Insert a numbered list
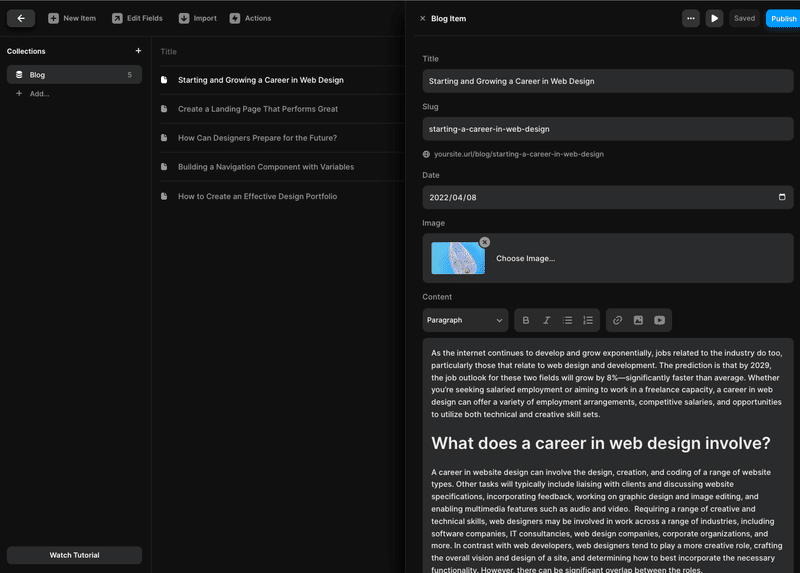 588,320
